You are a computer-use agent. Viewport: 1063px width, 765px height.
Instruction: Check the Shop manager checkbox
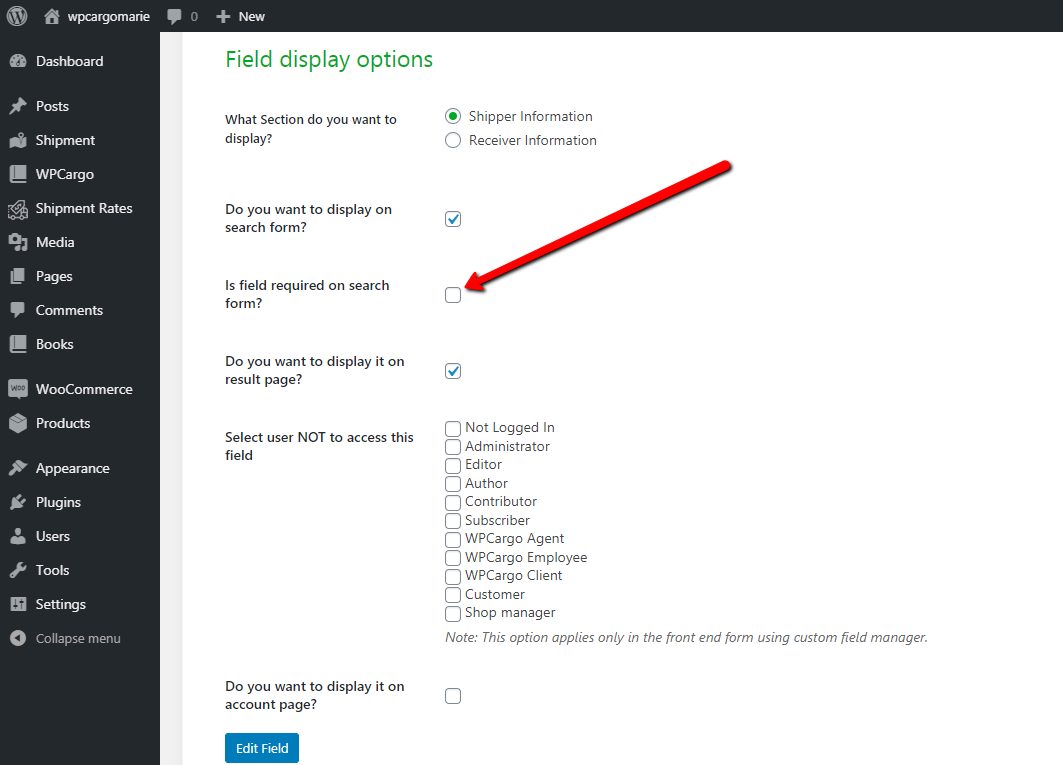453,613
